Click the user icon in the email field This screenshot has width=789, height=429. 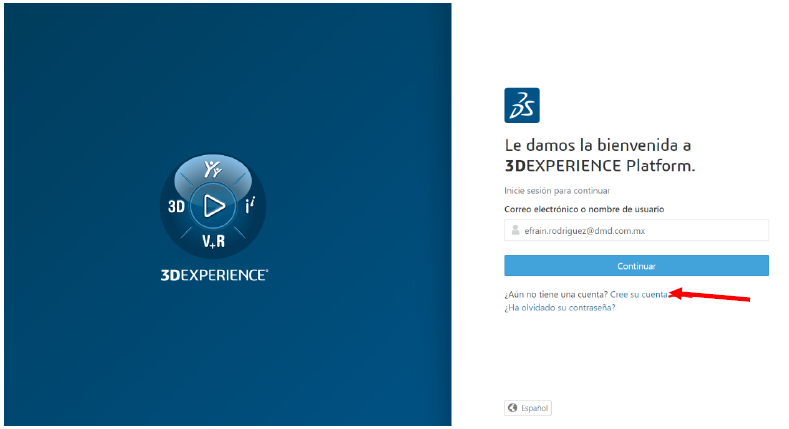coord(515,230)
